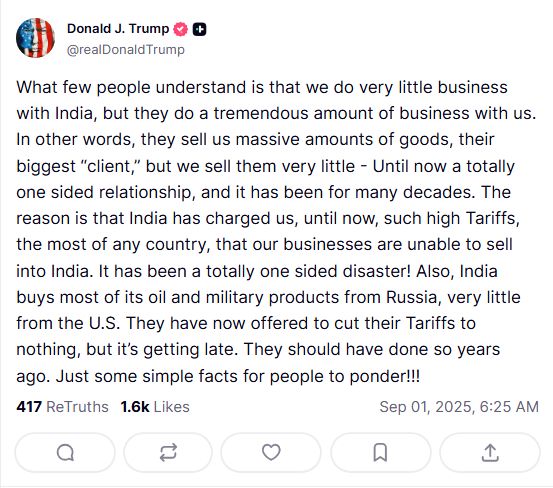
Task: Click the red verified badge beside the name
Action: [181, 29]
